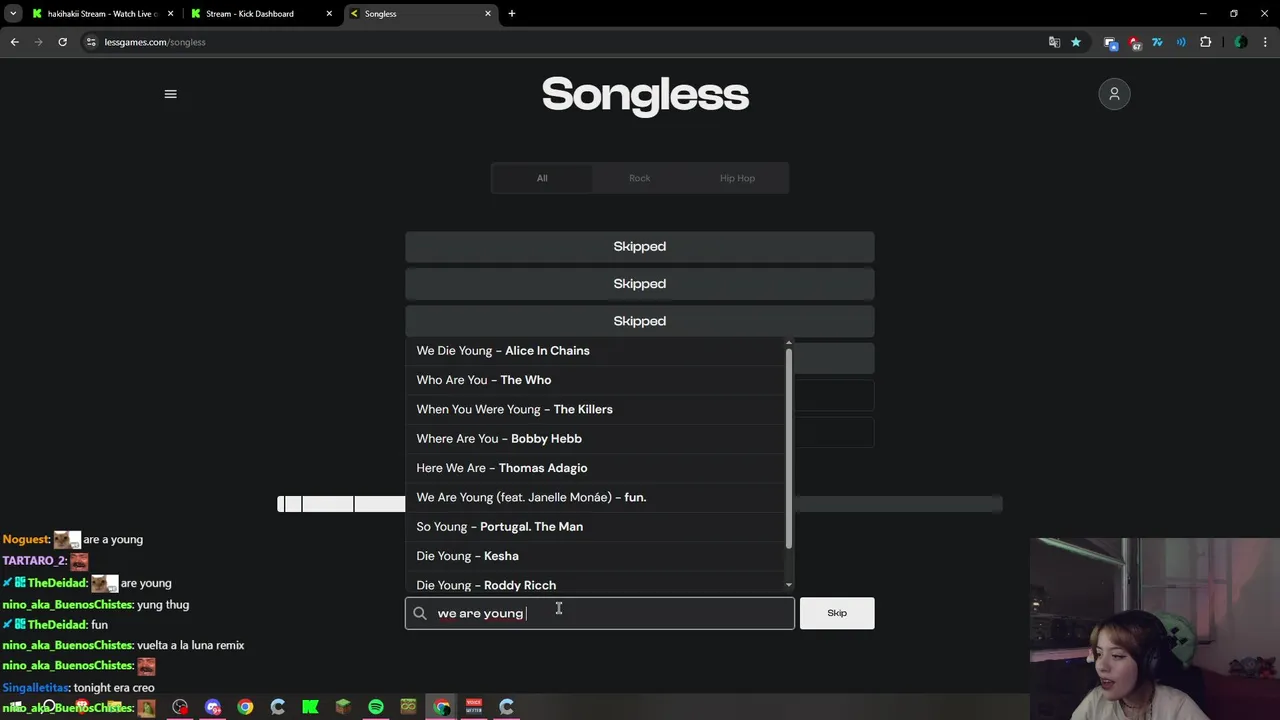Viewport: 1280px width, 720px height.
Task: Choose Who Are You - The Who
Action: click(597, 380)
